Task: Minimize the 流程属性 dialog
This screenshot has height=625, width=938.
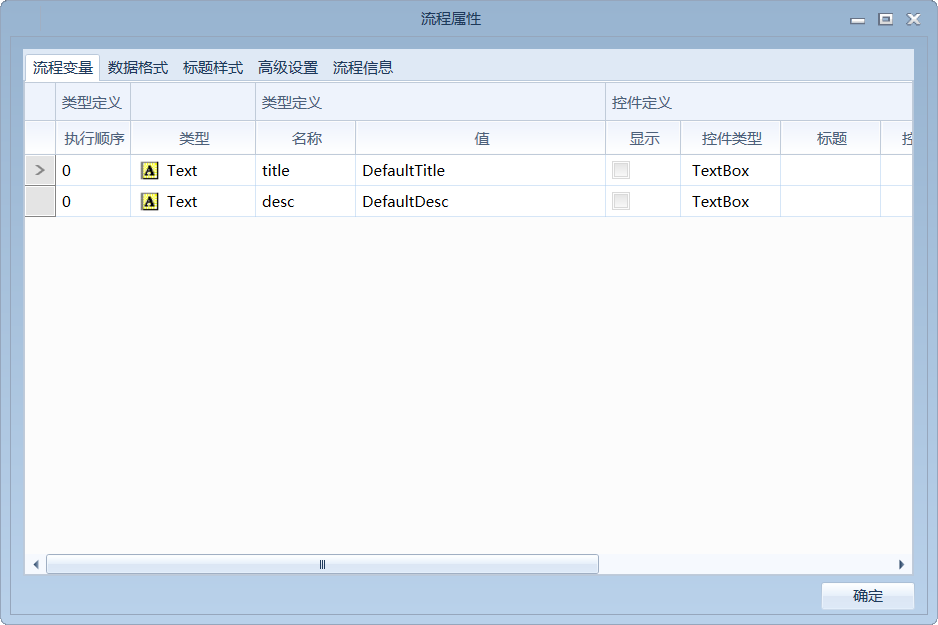Action: pos(857,20)
